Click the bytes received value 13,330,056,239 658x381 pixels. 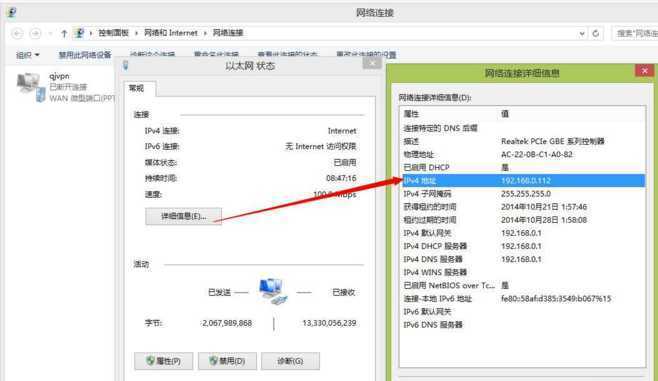329,323
